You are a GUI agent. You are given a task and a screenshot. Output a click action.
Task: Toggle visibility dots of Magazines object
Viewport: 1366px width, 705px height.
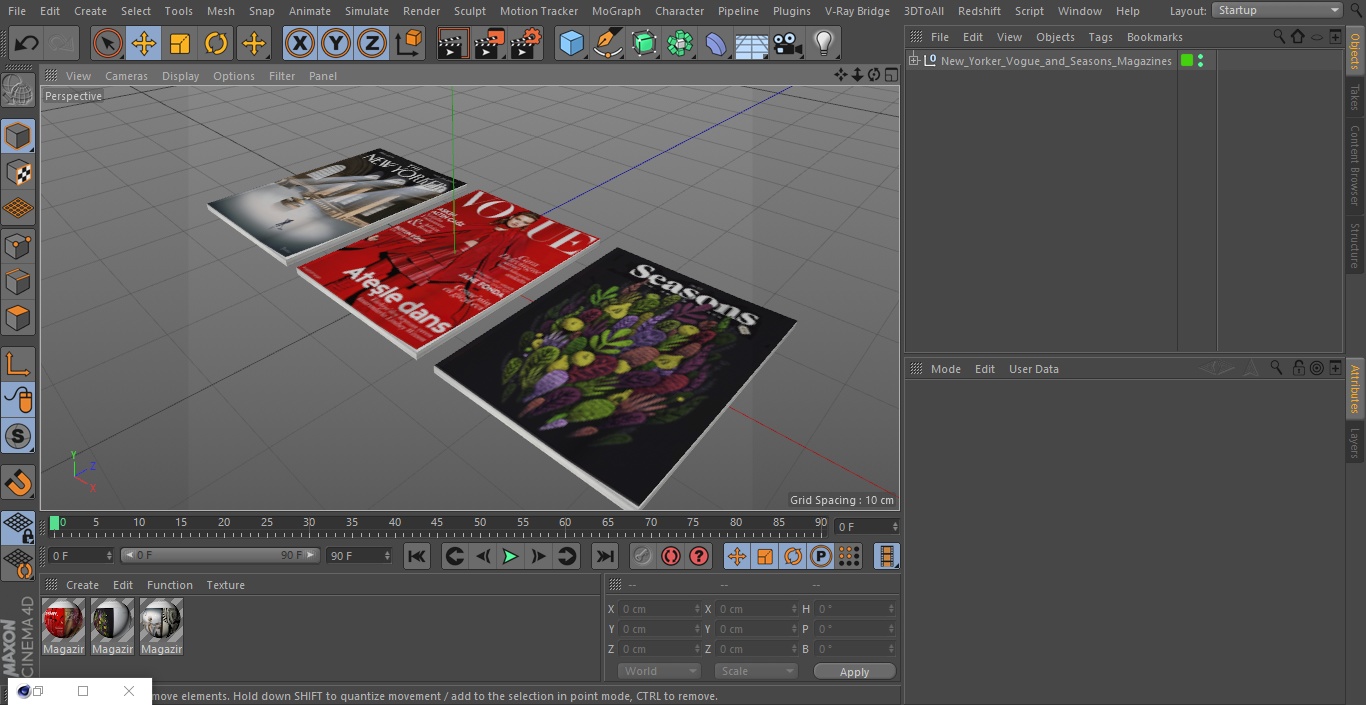coord(1200,61)
